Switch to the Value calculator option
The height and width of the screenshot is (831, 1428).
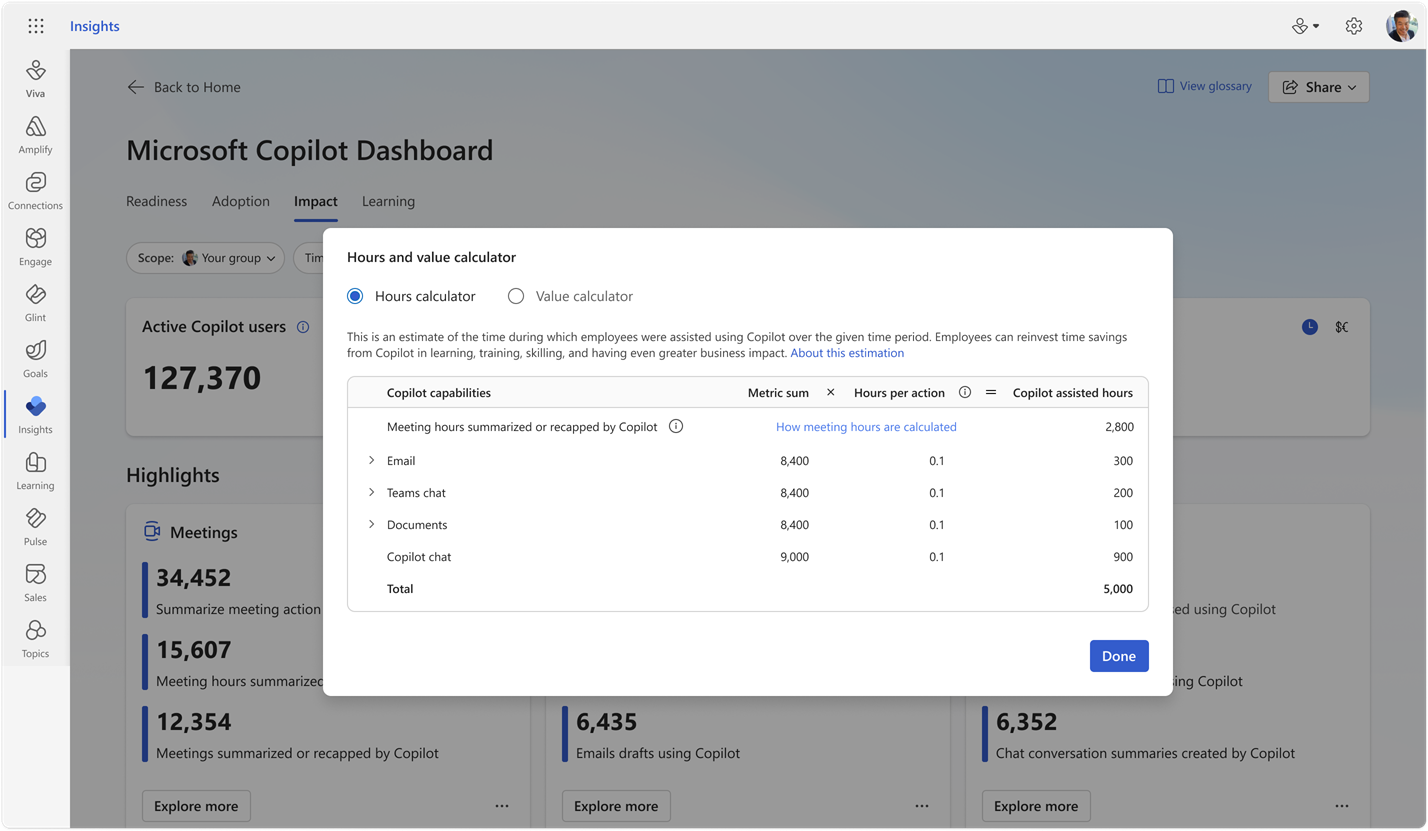click(x=516, y=296)
